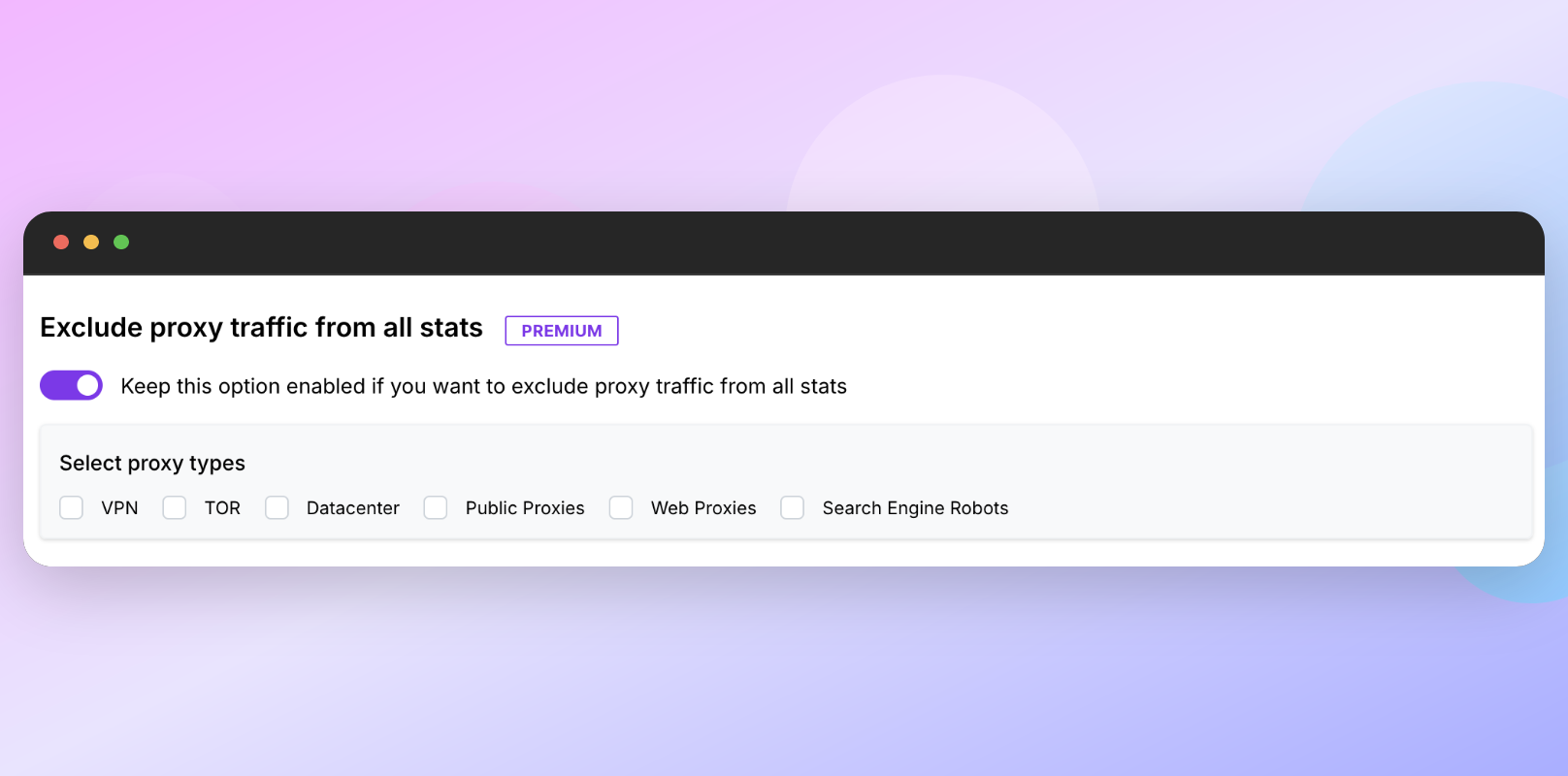Viewport: 1568px width, 776px height.
Task: Enable the Datacenter checkbox
Action: tap(277, 507)
